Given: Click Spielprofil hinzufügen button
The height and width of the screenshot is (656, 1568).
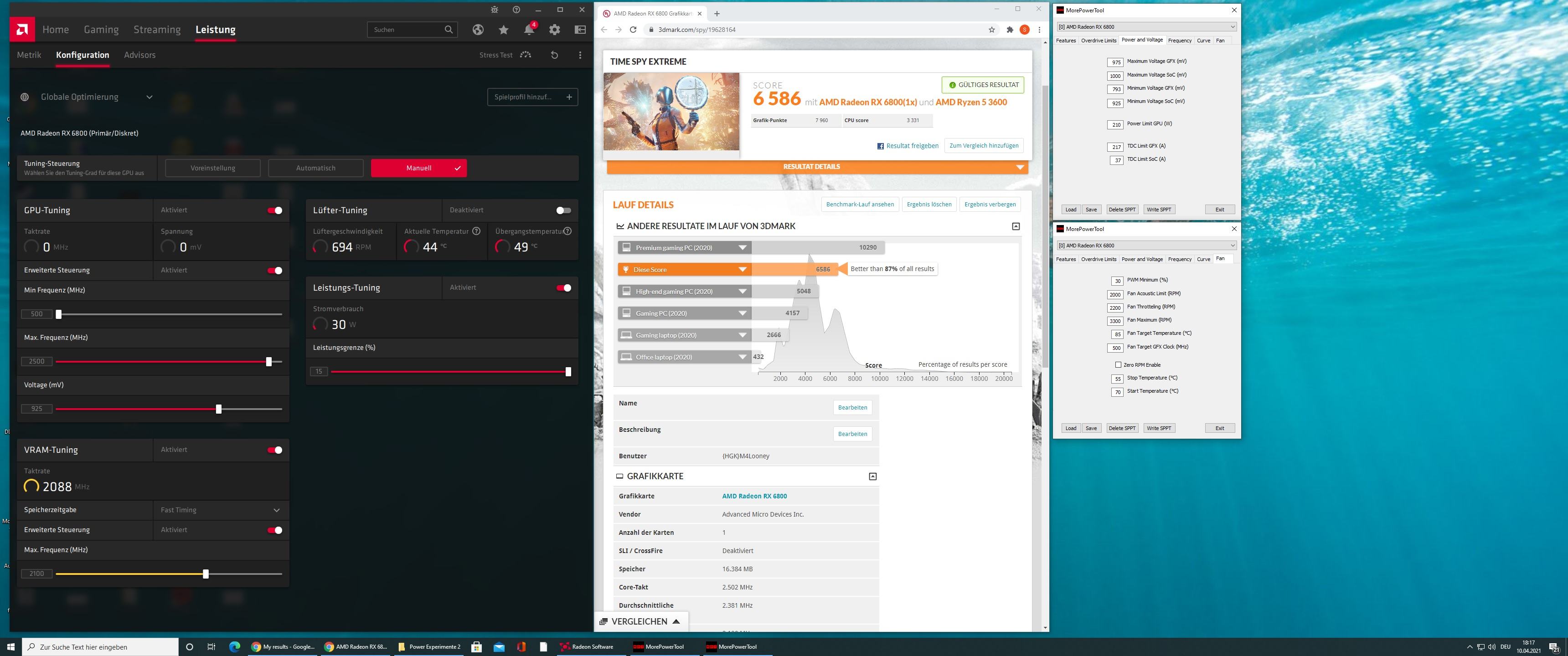Looking at the screenshot, I should point(532,97).
